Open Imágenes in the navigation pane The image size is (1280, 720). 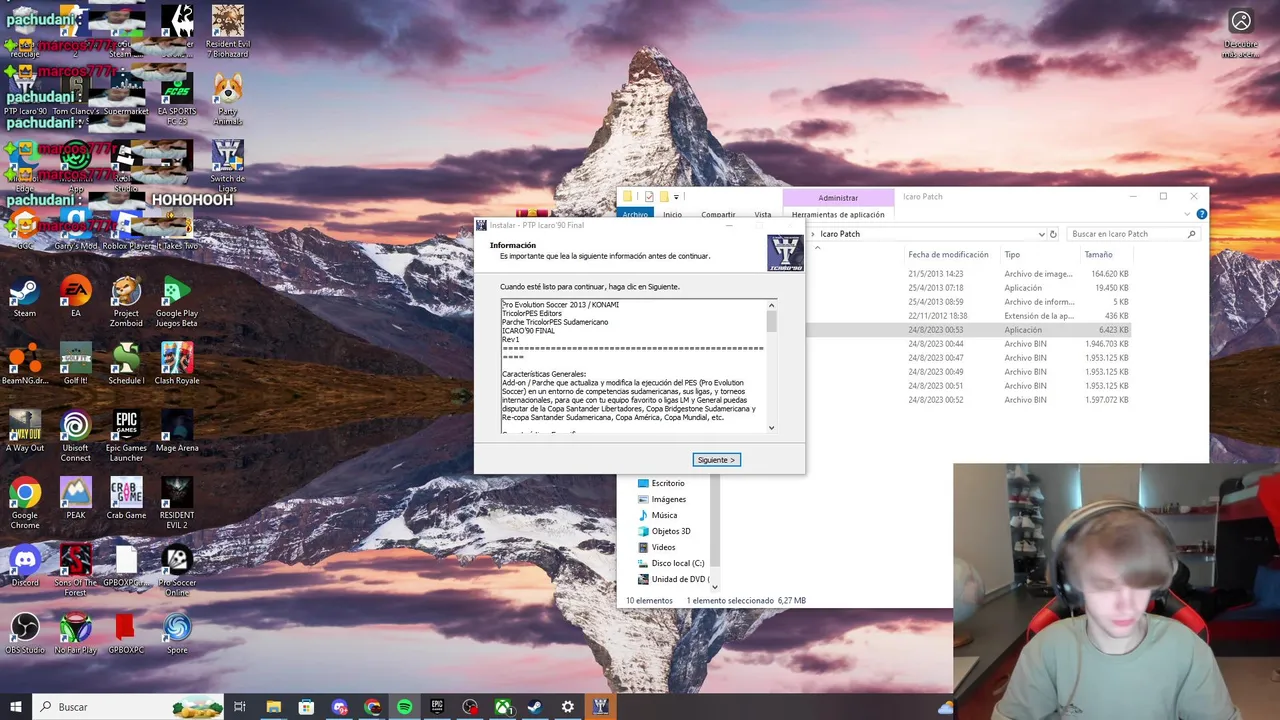coord(661,499)
